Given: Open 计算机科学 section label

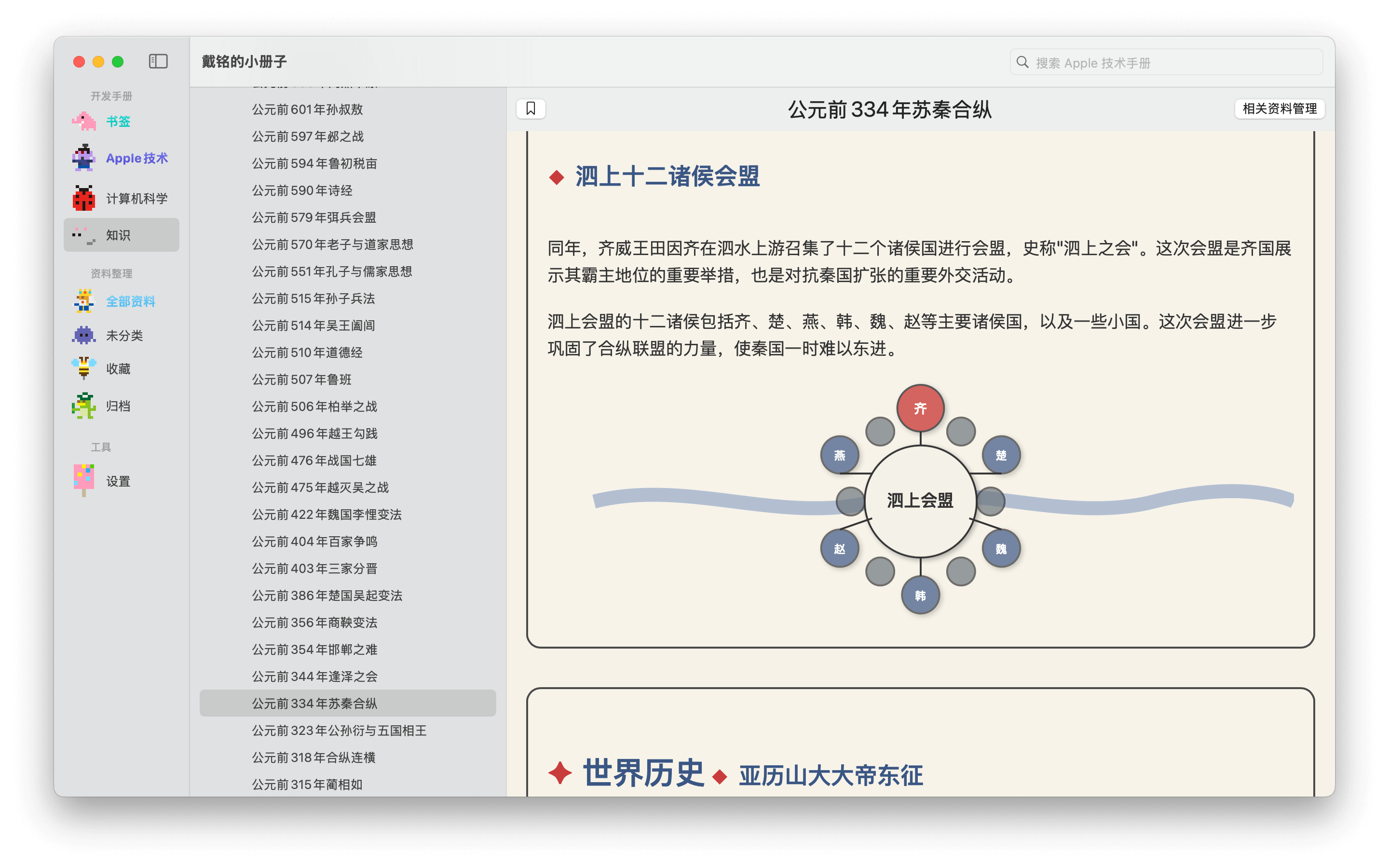Looking at the screenshot, I should pos(136,198).
